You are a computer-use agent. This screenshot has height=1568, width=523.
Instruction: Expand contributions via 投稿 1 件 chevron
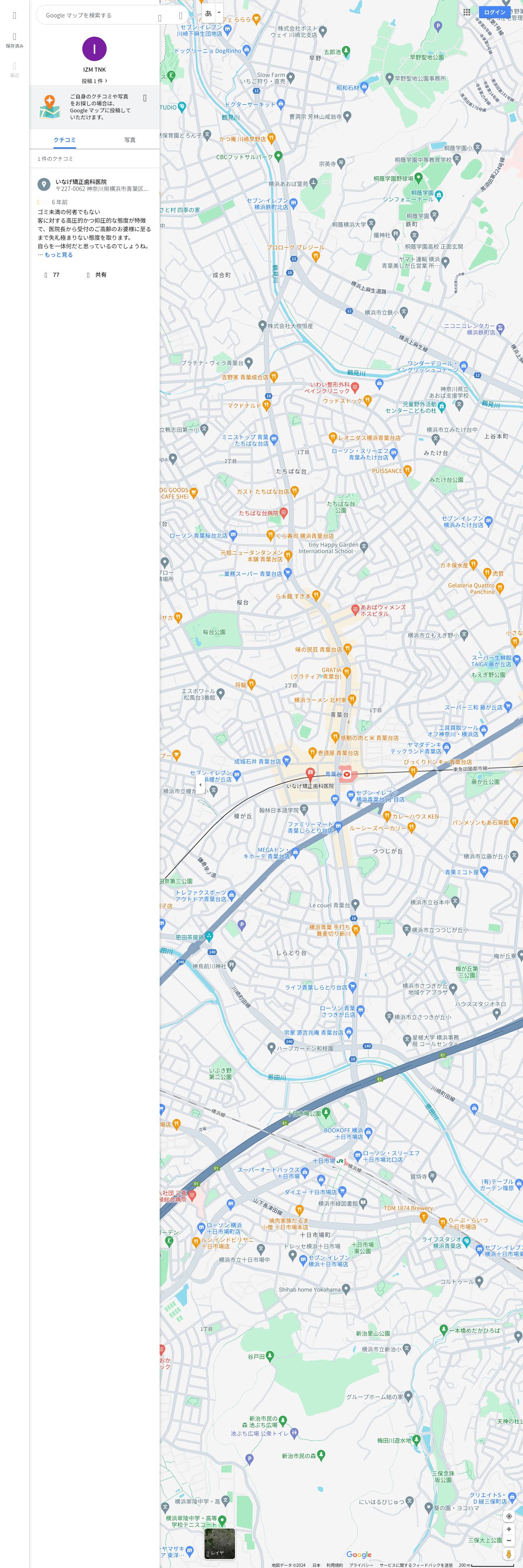(x=94, y=80)
